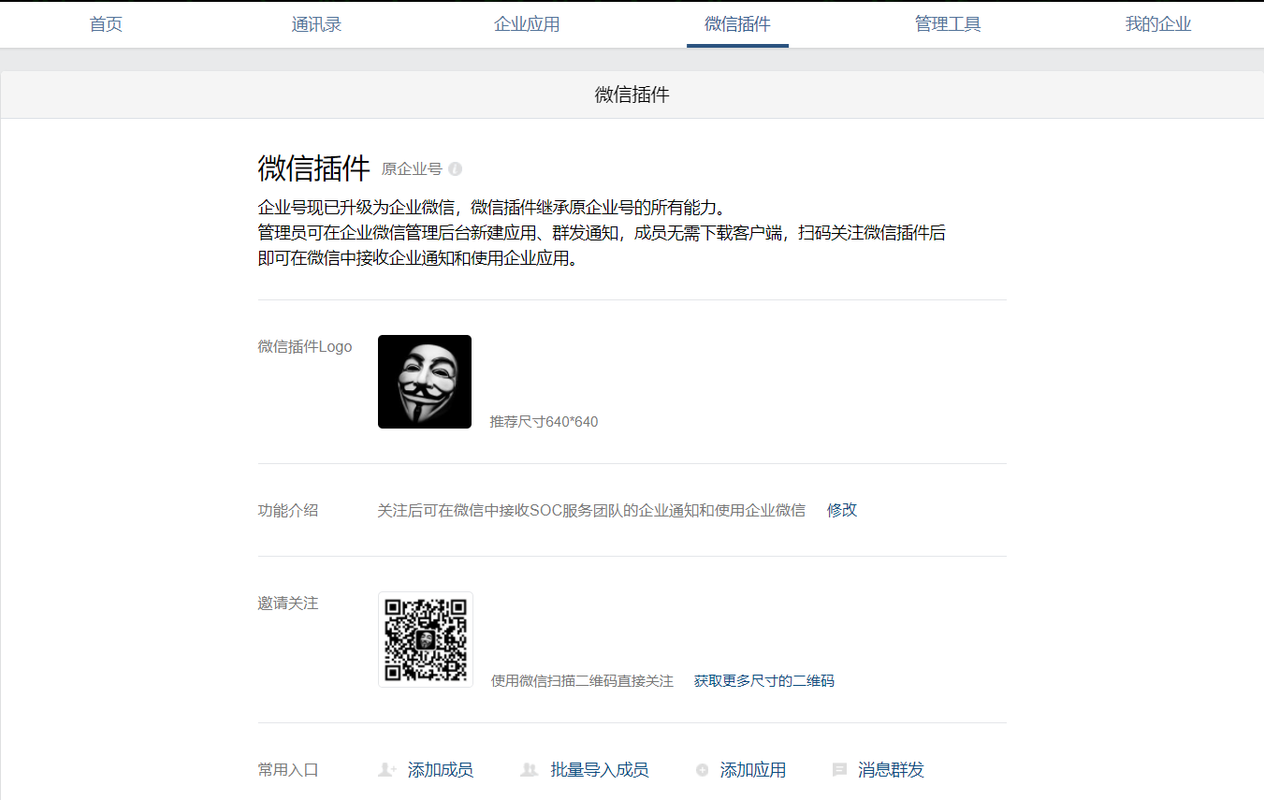Open the 添加应用 link
The image size is (1264, 800).
[x=753, y=770]
